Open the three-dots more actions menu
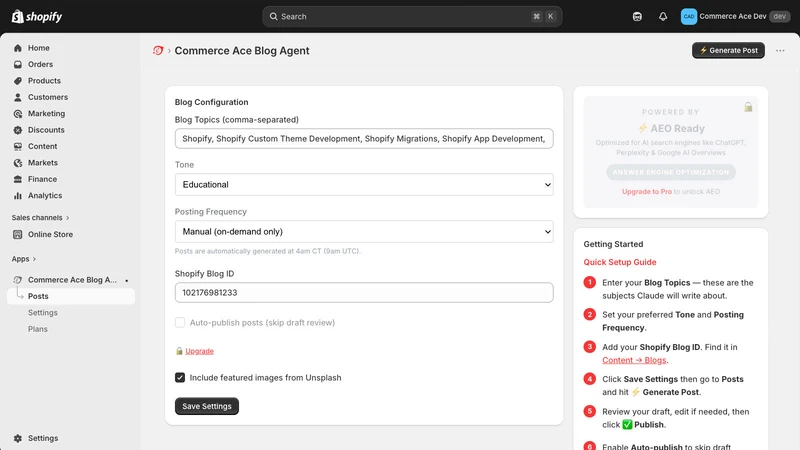This screenshot has width=800, height=450. coord(780,51)
